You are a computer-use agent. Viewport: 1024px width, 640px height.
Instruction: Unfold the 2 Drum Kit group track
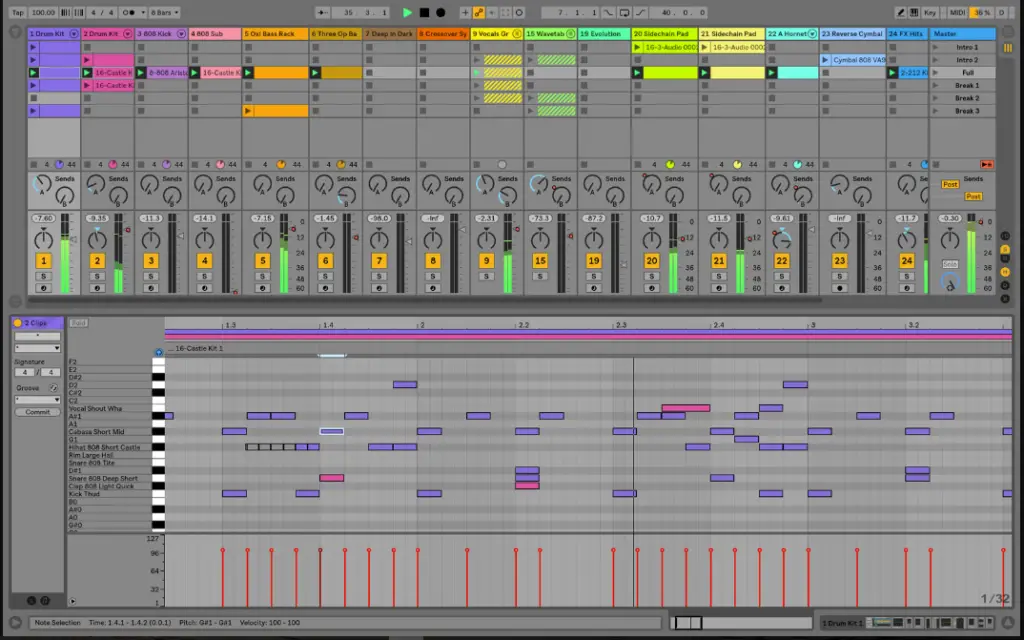tap(127, 33)
